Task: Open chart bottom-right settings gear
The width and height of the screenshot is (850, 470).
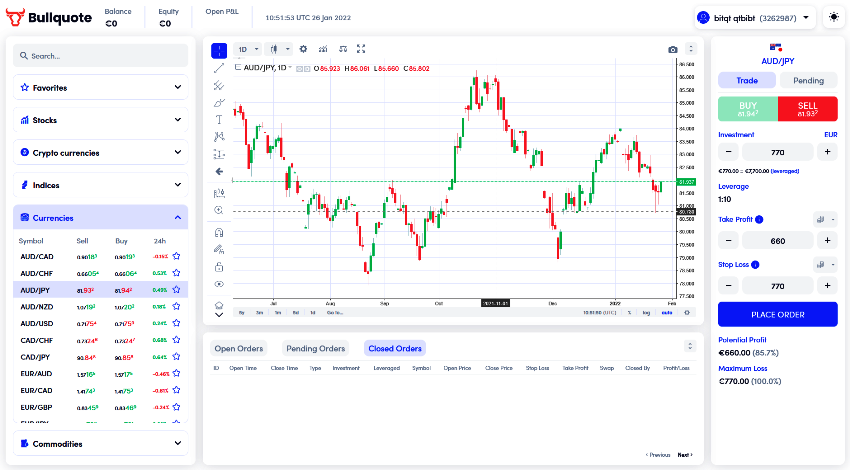Action: 687,313
